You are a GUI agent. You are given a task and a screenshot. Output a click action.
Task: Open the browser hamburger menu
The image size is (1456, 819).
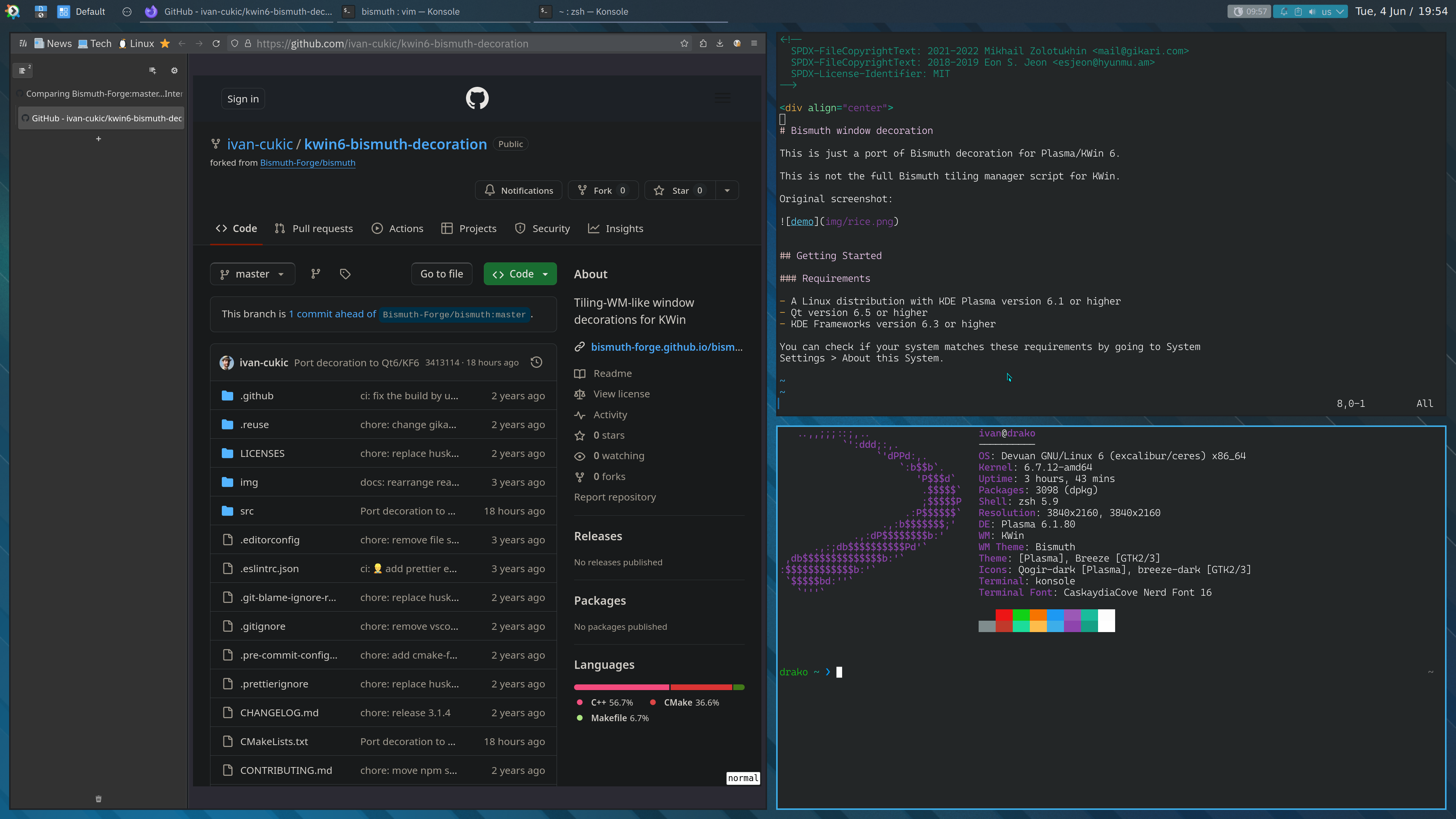[754, 44]
